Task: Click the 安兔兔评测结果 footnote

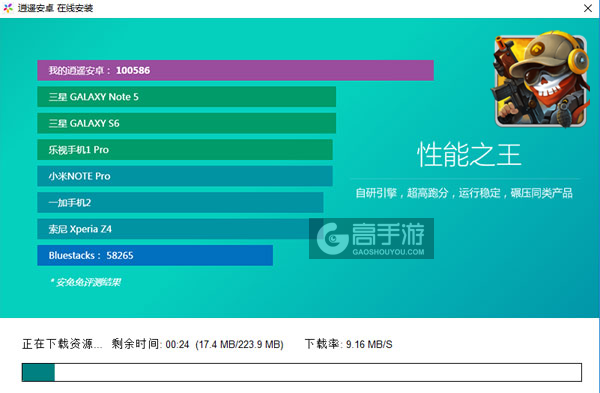Action: coord(85,282)
